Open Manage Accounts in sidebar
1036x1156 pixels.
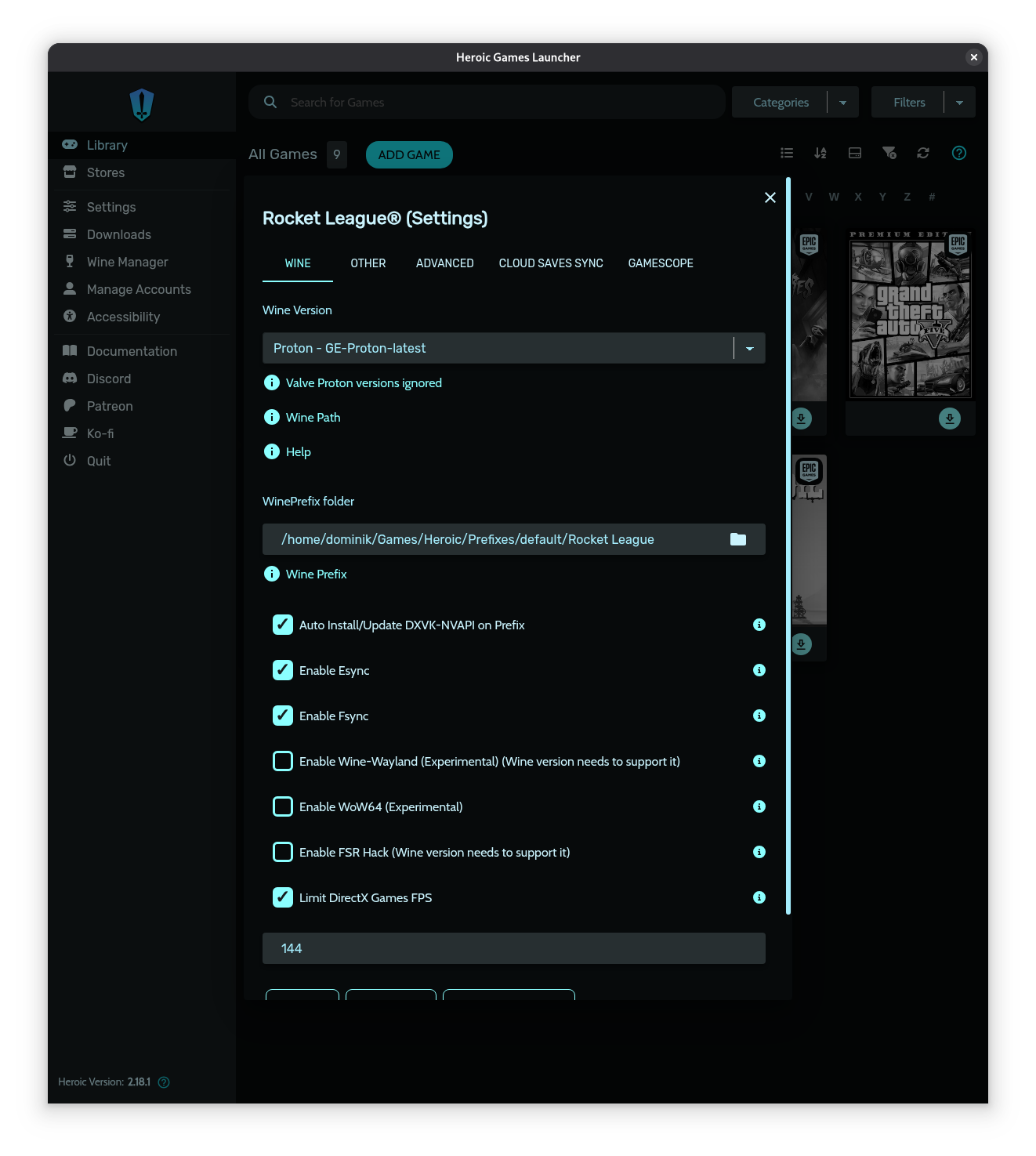coord(142,289)
